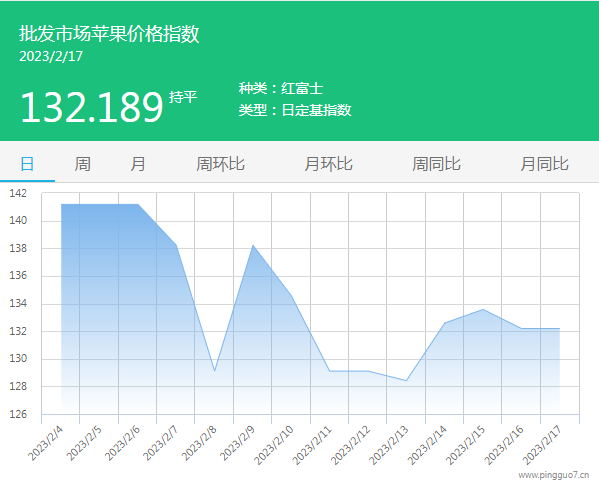This screenshot has height=486, width=599.
Task: Switch to the 月 monthly tab
Action: (x=138, y=164)
